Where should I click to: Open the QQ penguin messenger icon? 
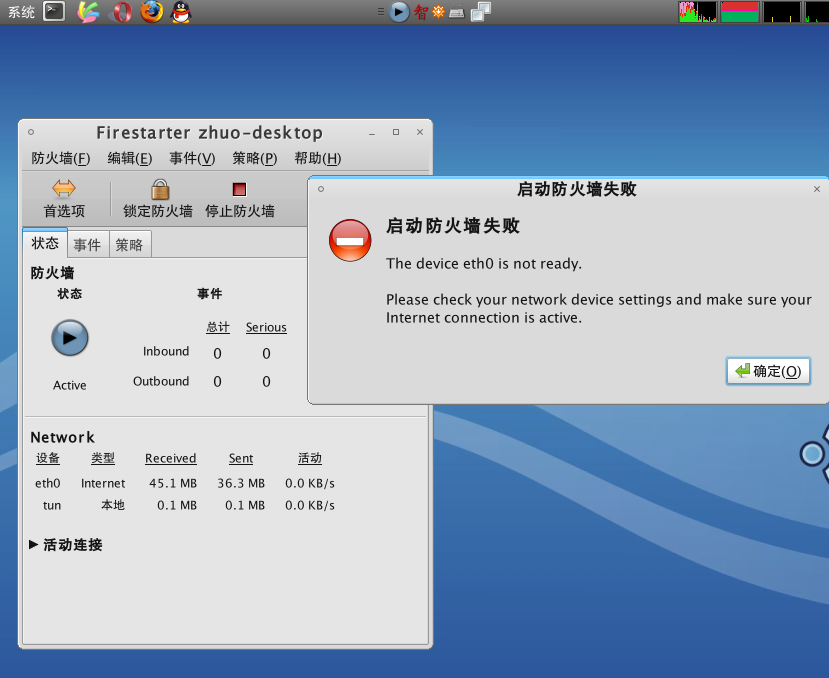point(181,12)
